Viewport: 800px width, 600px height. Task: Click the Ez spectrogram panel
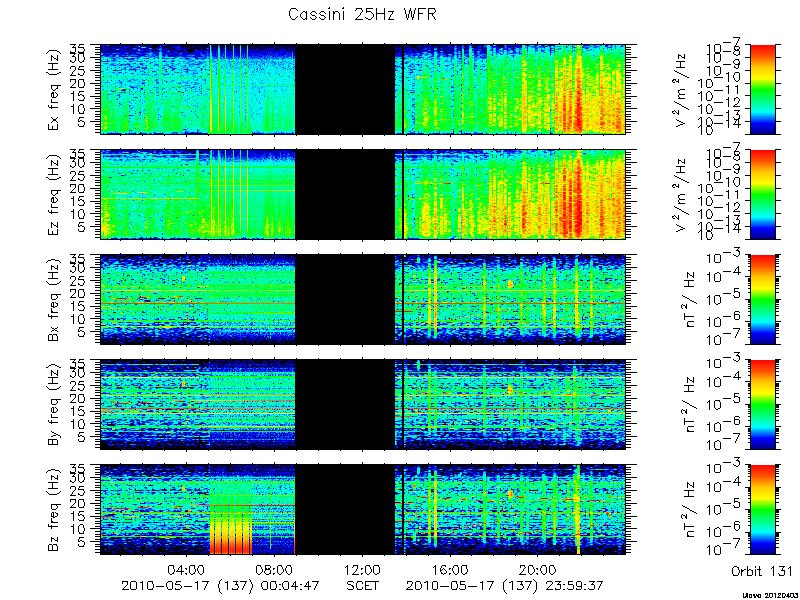(363, 194)
